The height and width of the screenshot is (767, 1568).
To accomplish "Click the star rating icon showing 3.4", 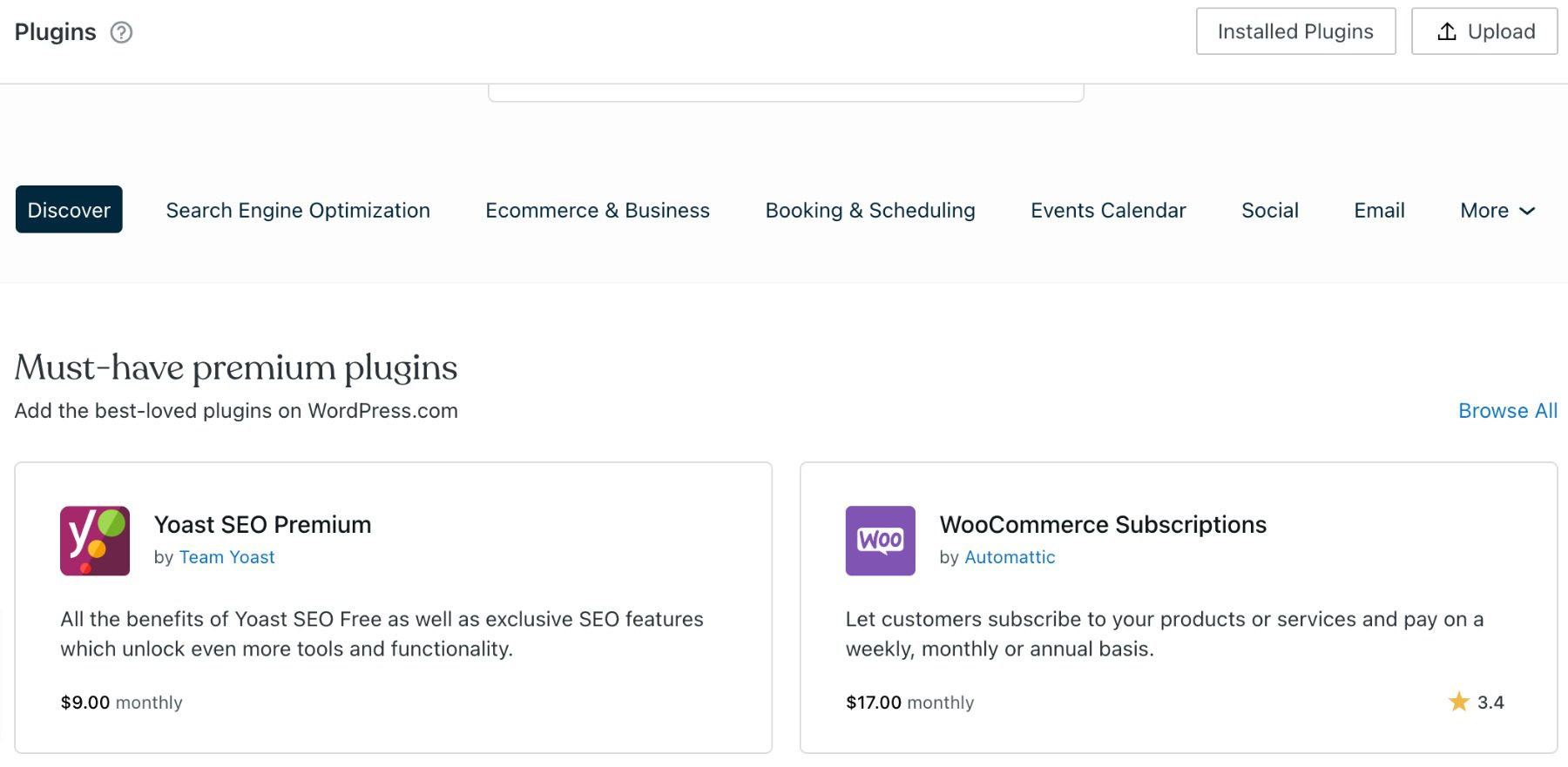I will coord(1458,702).
